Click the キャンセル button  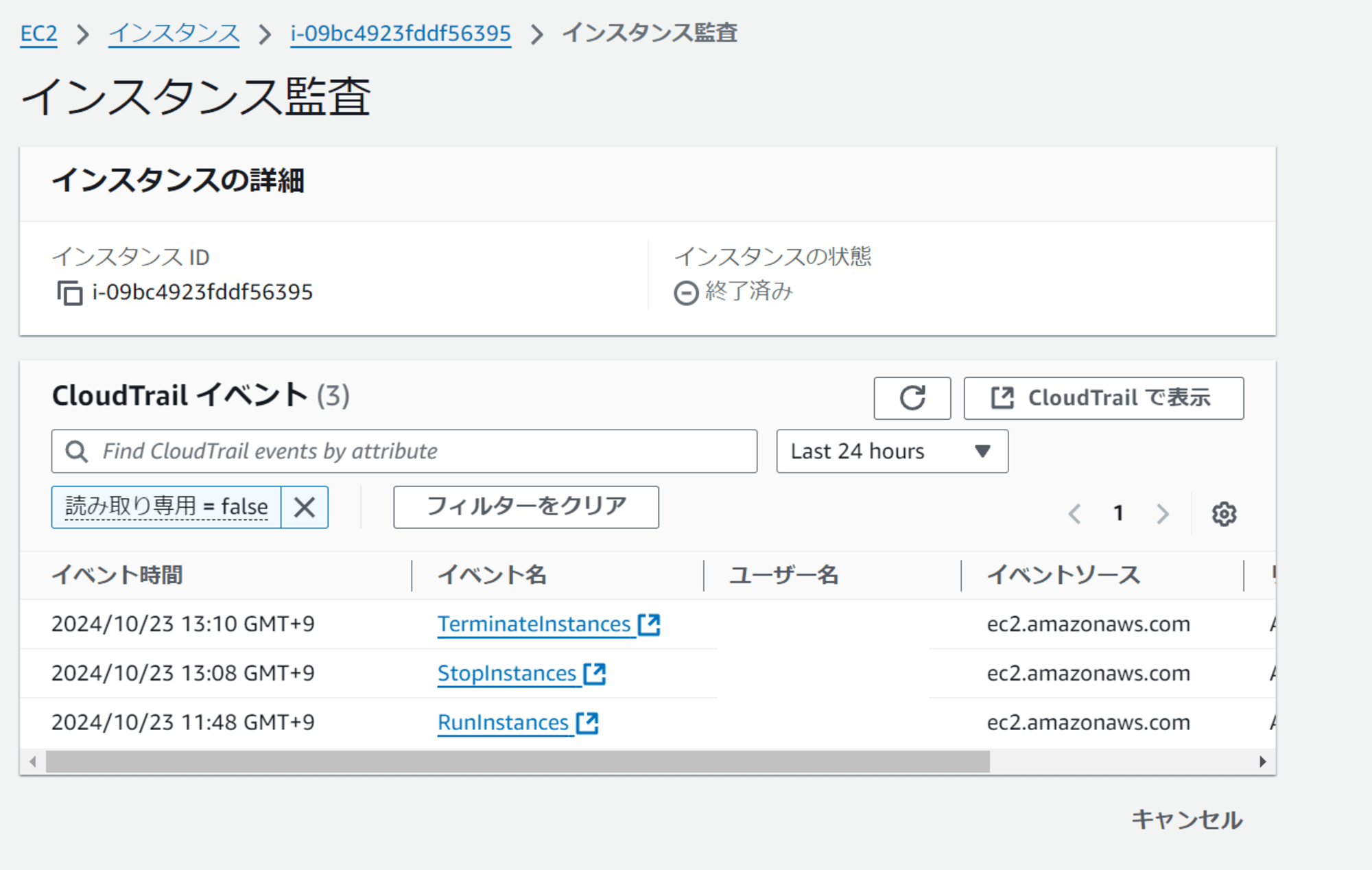(x=1187, y=820)
